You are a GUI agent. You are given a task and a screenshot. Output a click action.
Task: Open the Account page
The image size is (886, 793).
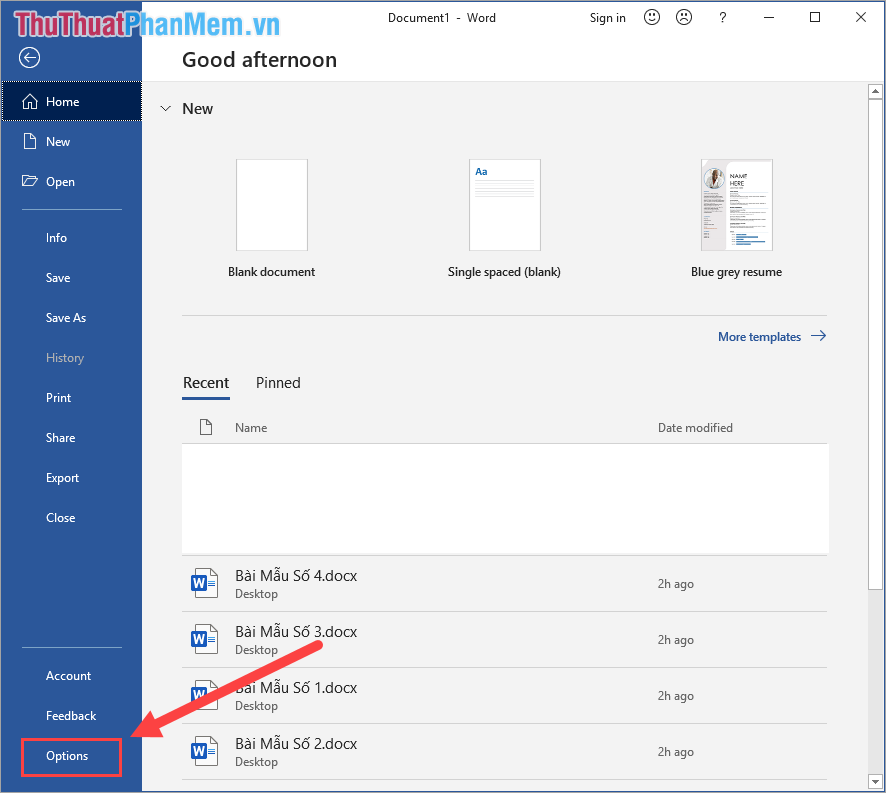click(68, 676)
